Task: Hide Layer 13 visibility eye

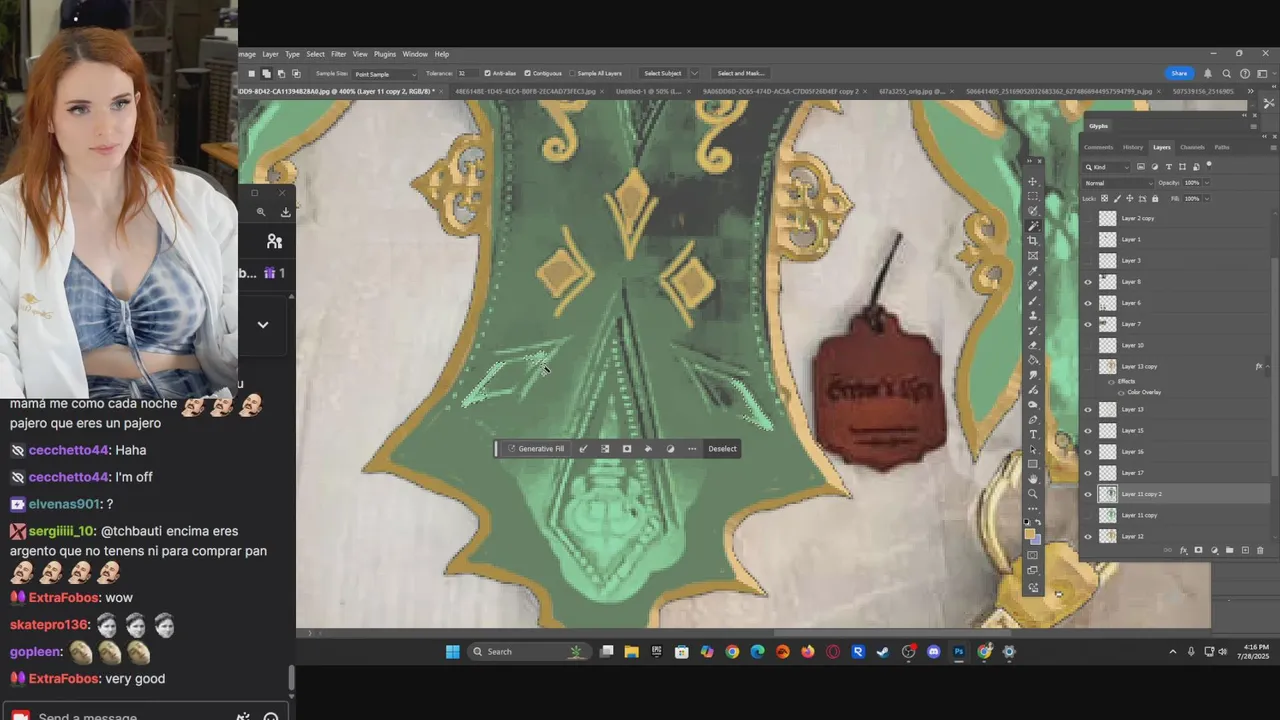Action: 1088,409
